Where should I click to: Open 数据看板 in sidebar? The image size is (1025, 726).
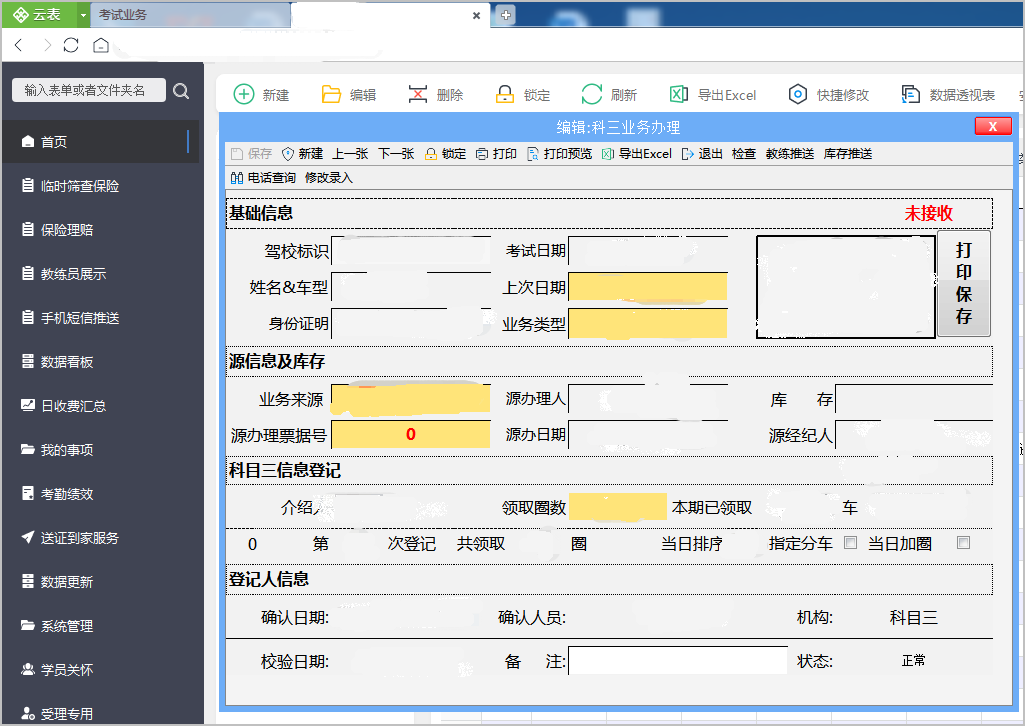click(101, 361)
